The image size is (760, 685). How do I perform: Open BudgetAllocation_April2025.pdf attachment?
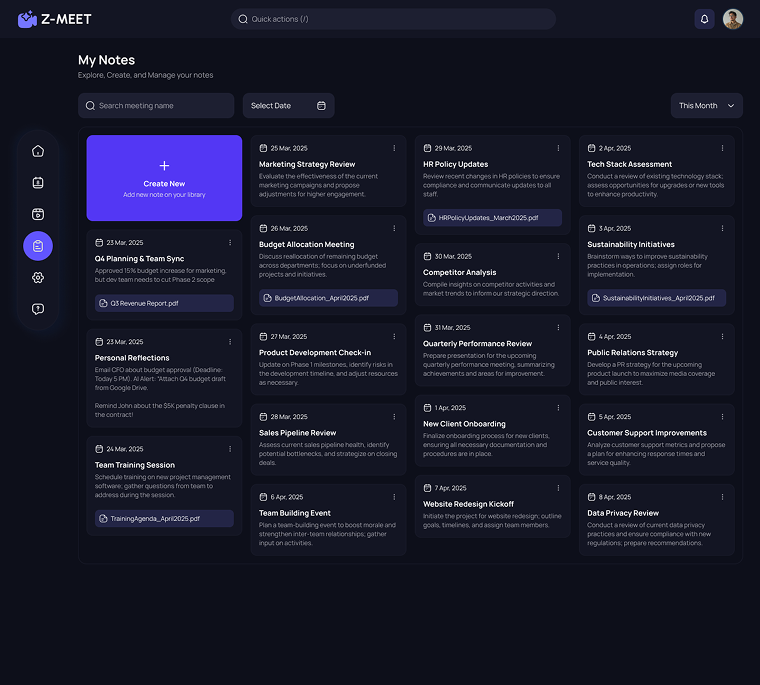point(328,298)
